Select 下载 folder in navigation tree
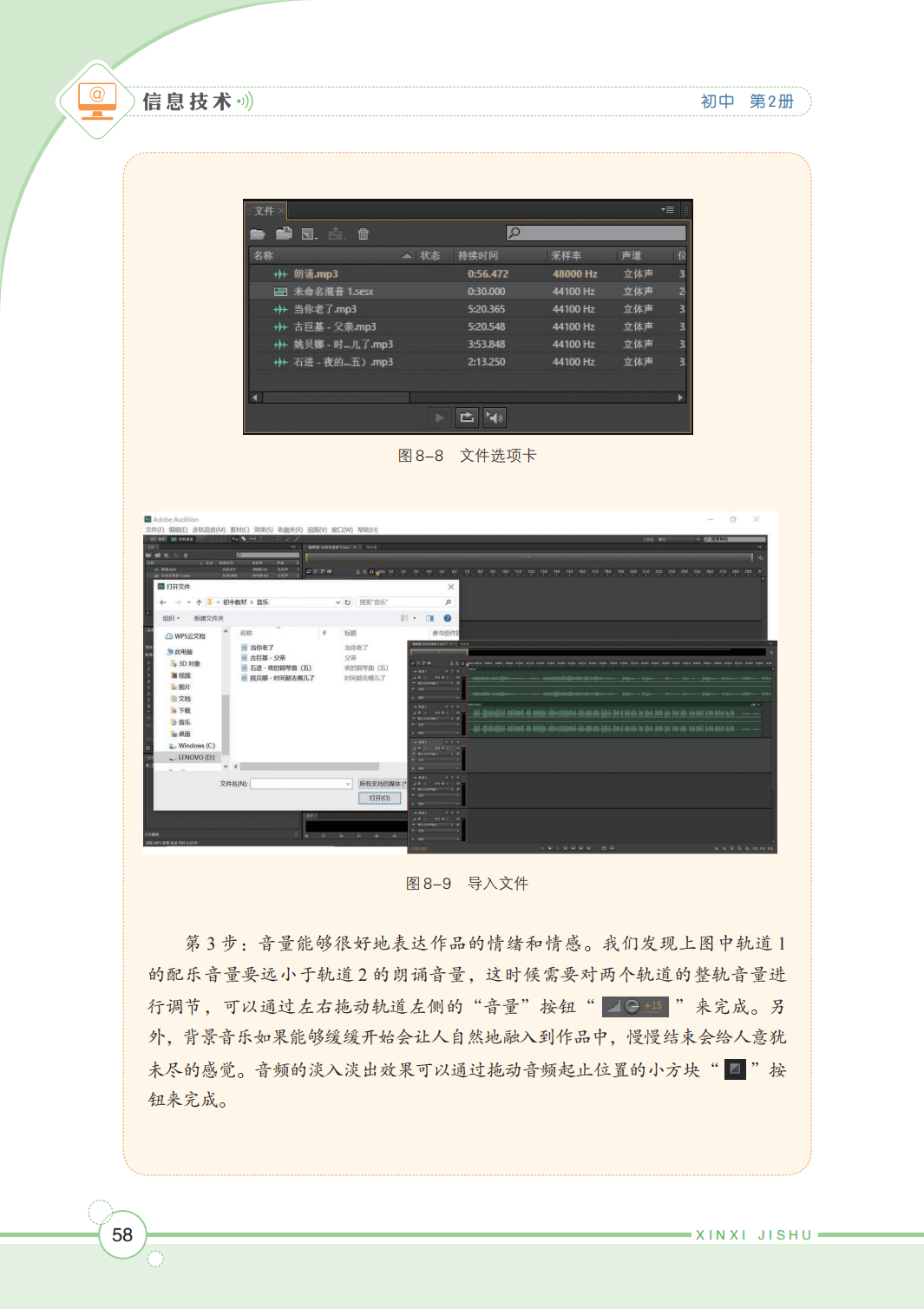 click(x=180, y=710)
